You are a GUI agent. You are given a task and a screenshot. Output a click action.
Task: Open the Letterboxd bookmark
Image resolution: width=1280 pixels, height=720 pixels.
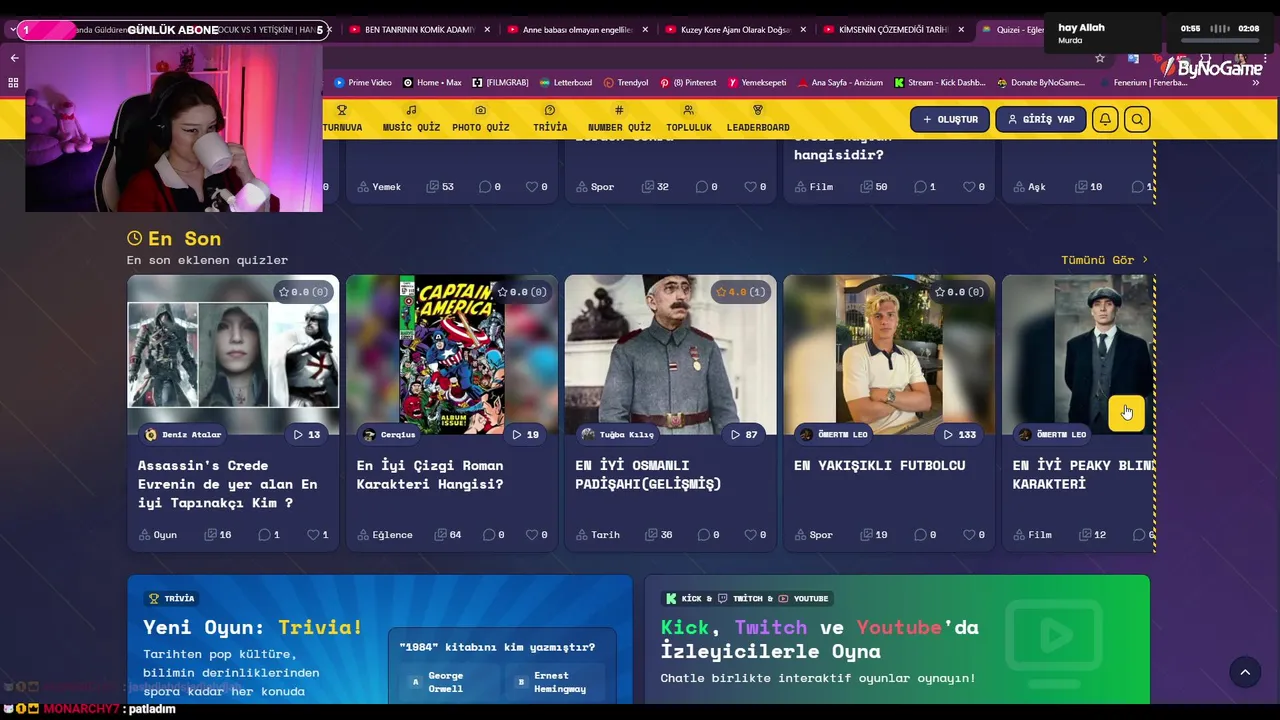pyautogui.click(x=565, y=83)
